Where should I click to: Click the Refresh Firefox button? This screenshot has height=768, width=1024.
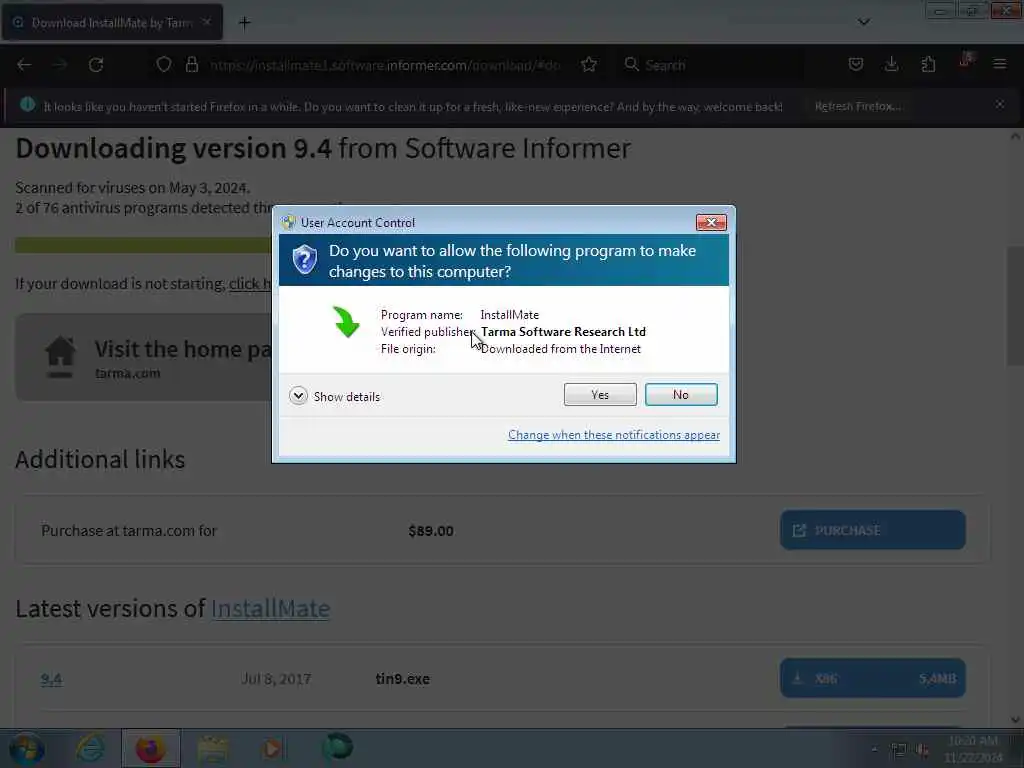pyautogui.click(x=857, y=106)
